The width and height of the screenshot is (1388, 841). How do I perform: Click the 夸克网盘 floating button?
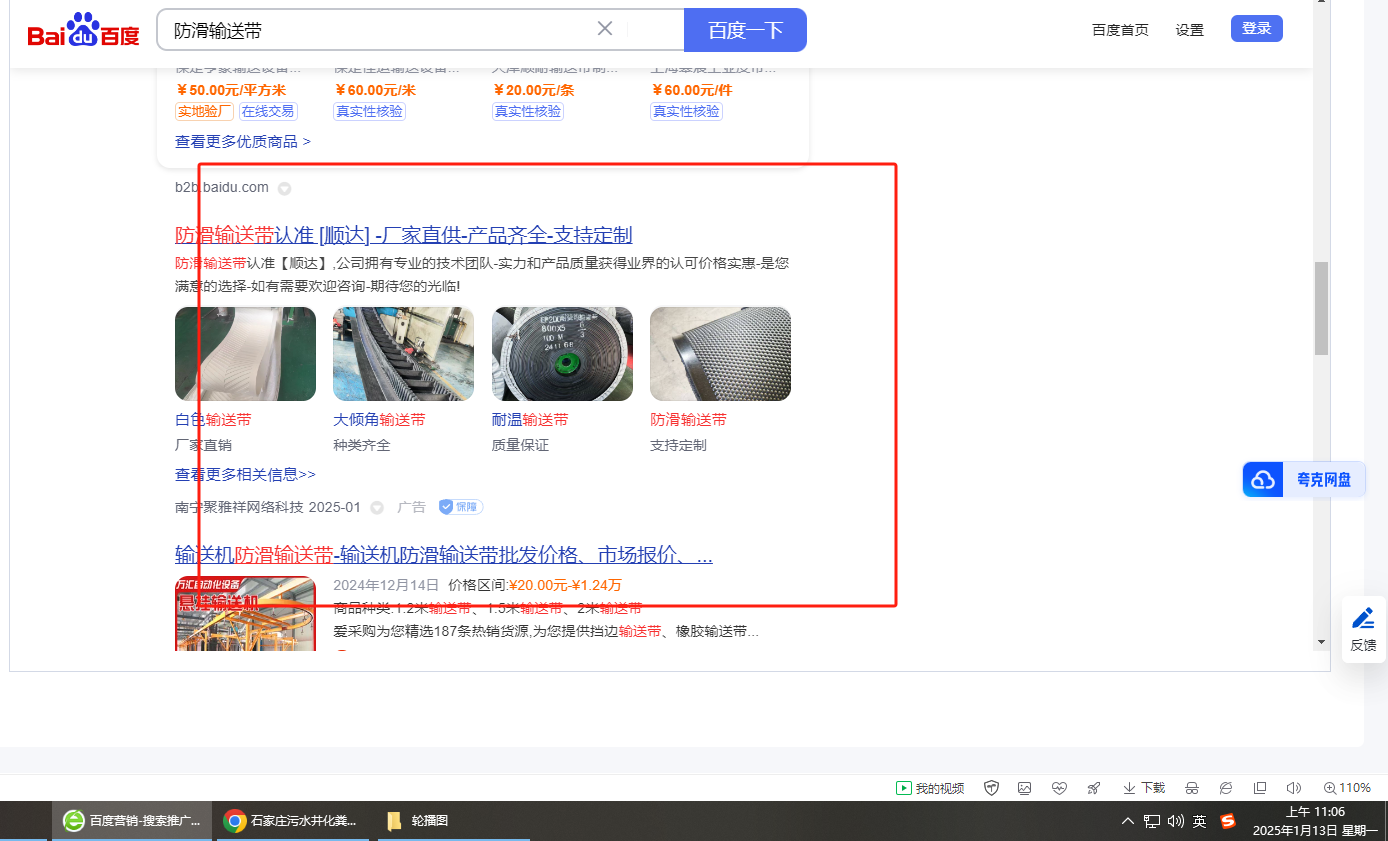tap(1304, 480)
